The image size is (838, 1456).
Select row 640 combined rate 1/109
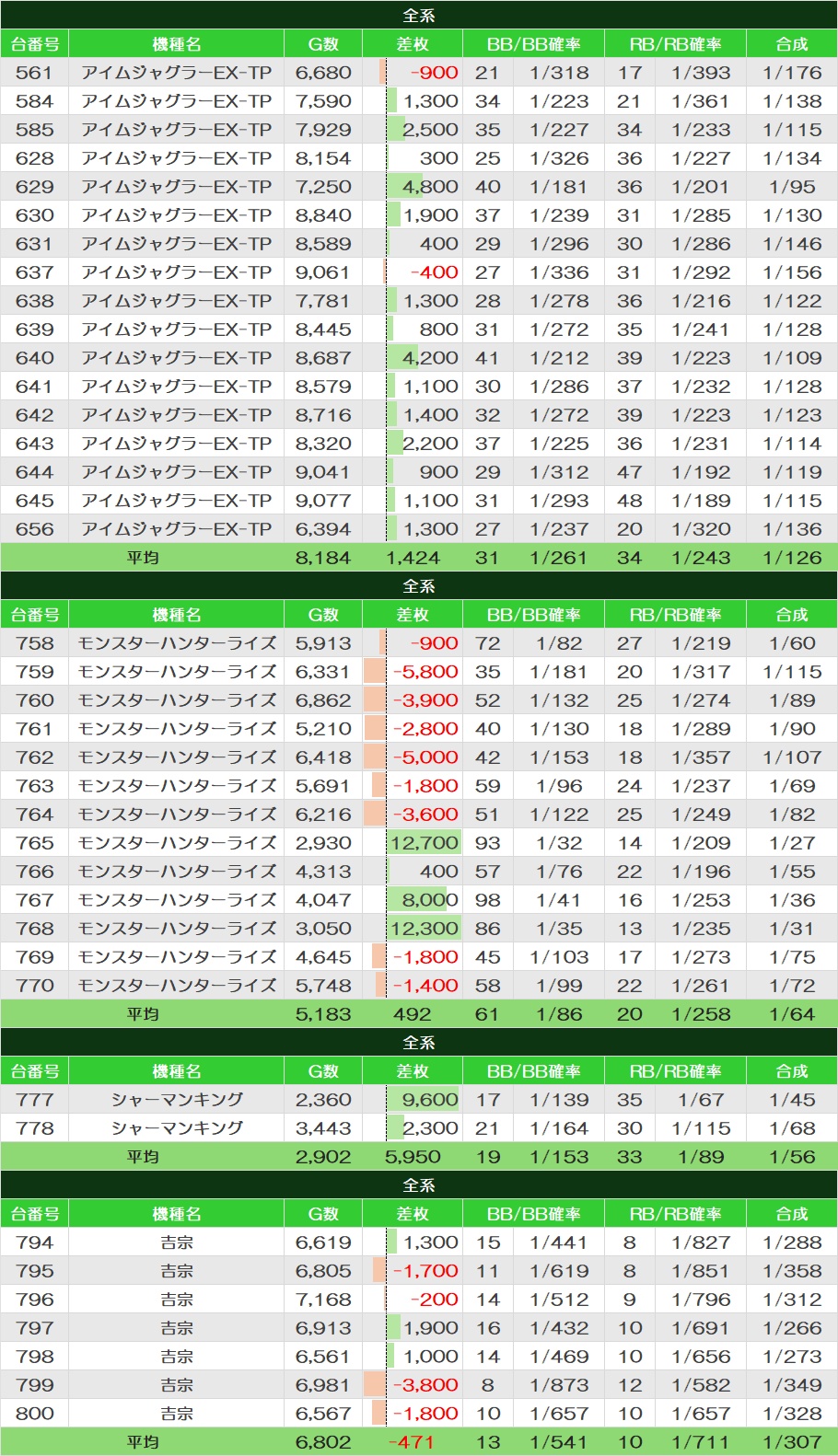pos(792,358)
